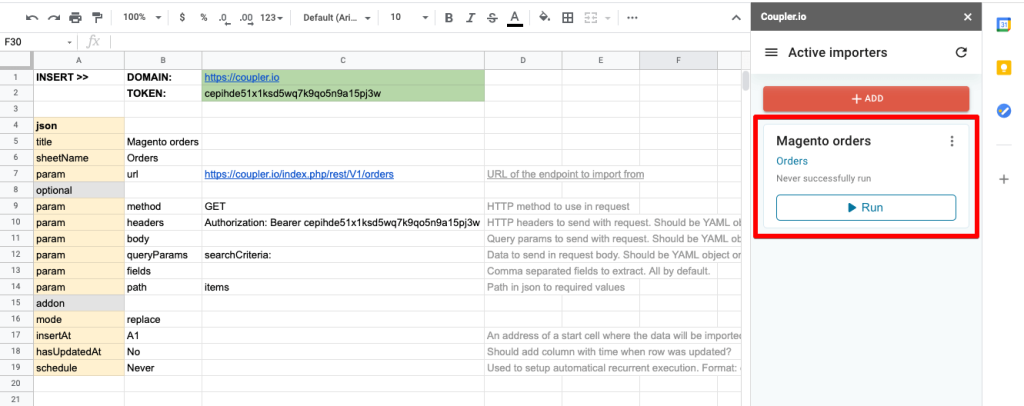Image resolution: width=1024 pixels, height=406 pixels.
Task: Print the spreadsheet
Action: tap(76, 18)
